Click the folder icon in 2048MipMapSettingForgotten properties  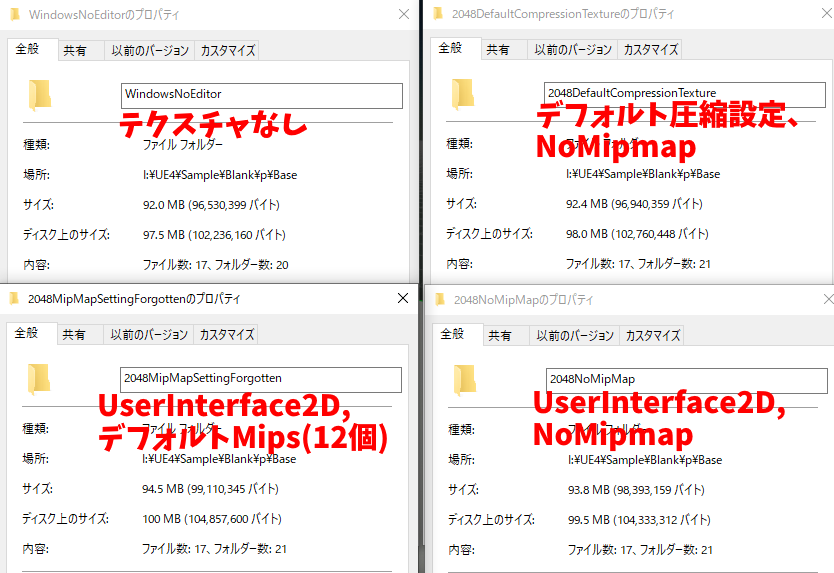click(x=38, y=379)
